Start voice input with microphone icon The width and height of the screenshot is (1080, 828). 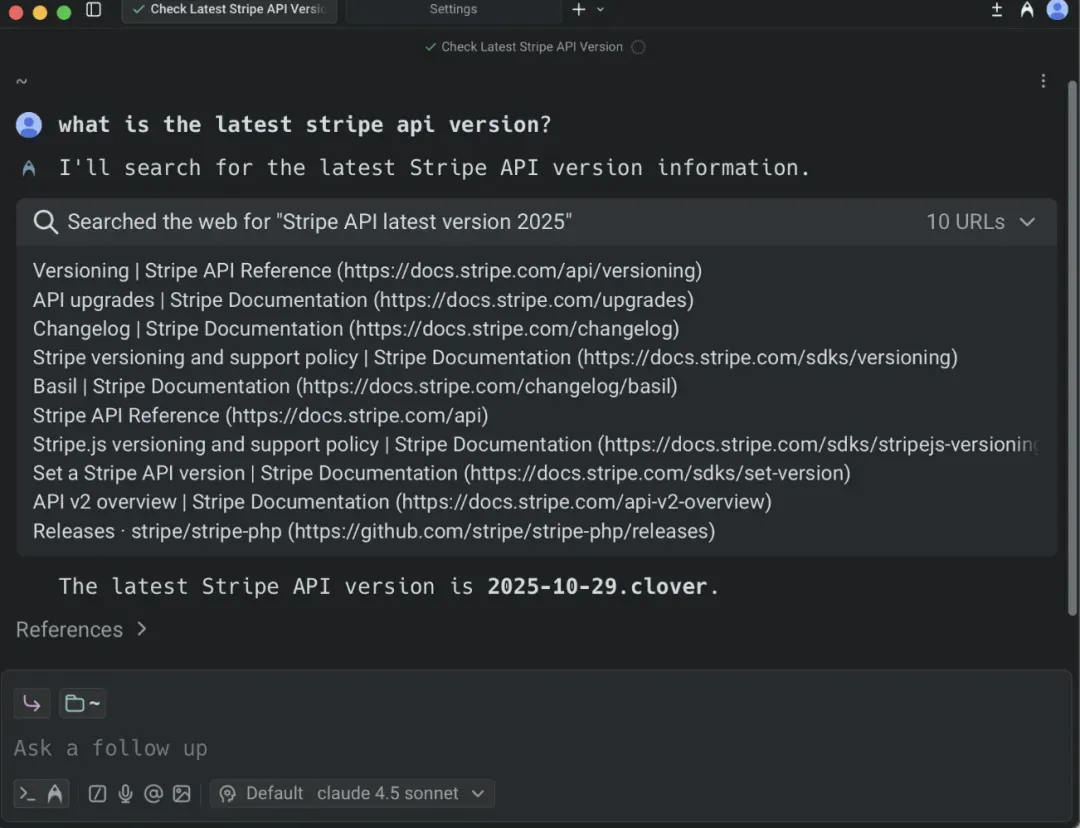(x=125, y=794)
